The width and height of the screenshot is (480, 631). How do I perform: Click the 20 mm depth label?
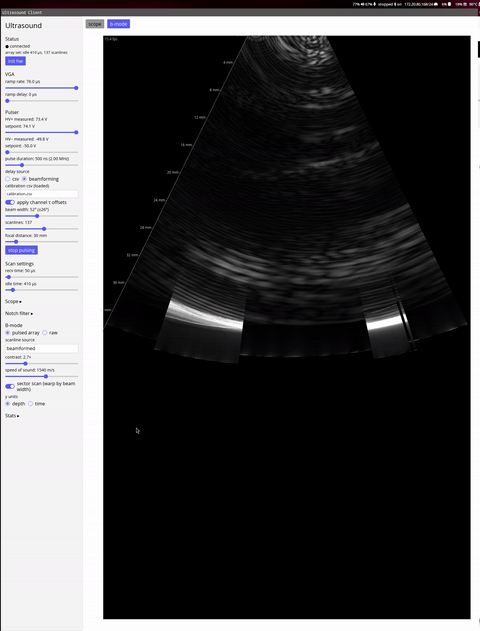point(173,172)
